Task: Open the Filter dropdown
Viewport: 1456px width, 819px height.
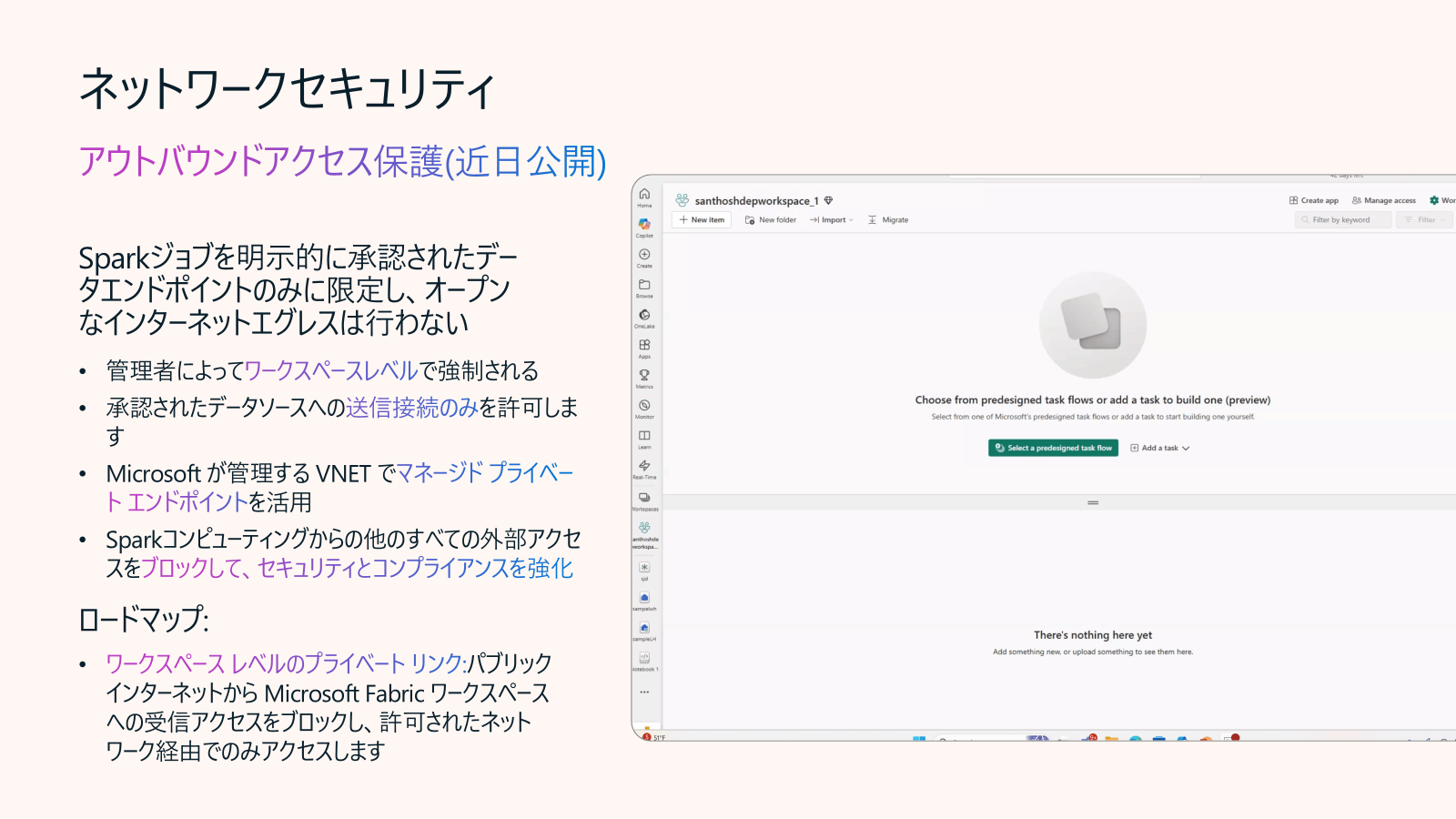Action: point(1424,219)
